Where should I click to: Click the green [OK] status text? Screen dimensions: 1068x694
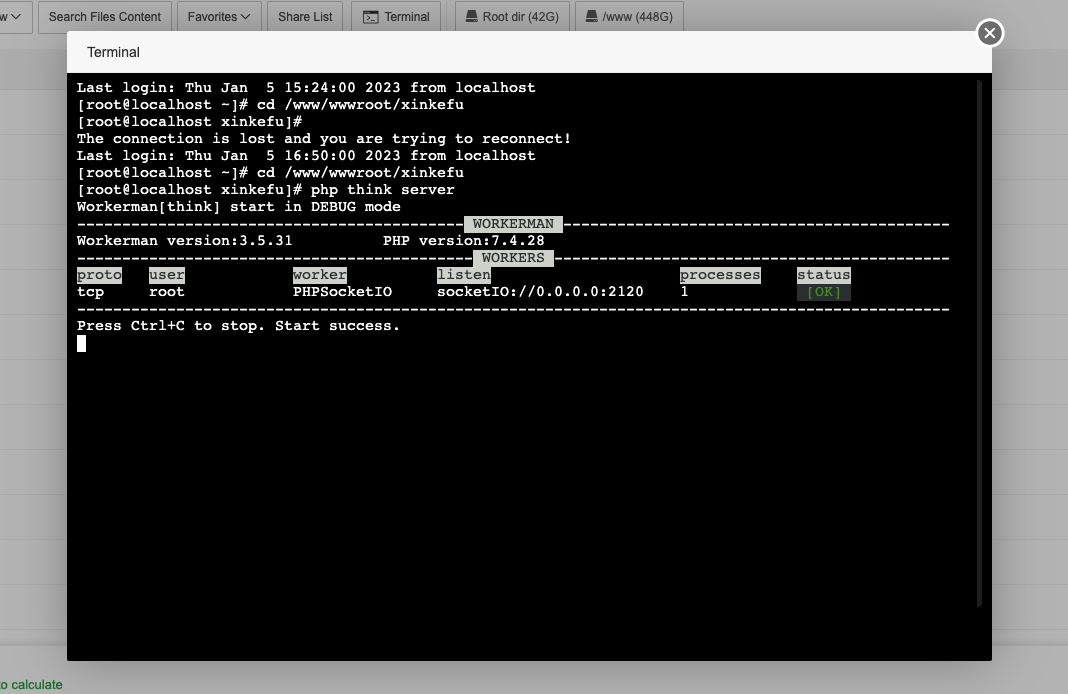click(x=823, y=292)
